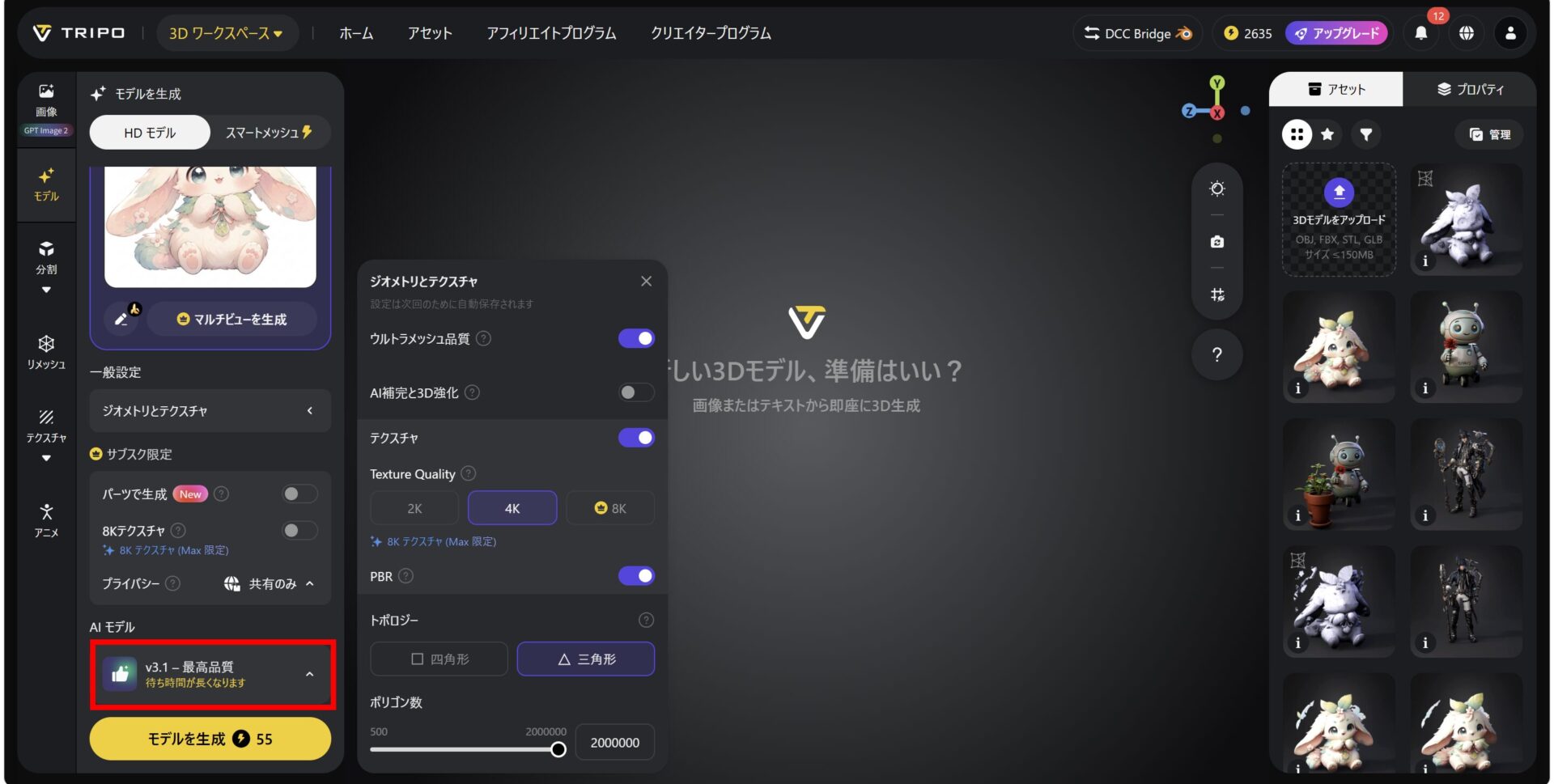Click the lighting settings icon in viewport
The image size is (1554, 784).
point(1217,189)
